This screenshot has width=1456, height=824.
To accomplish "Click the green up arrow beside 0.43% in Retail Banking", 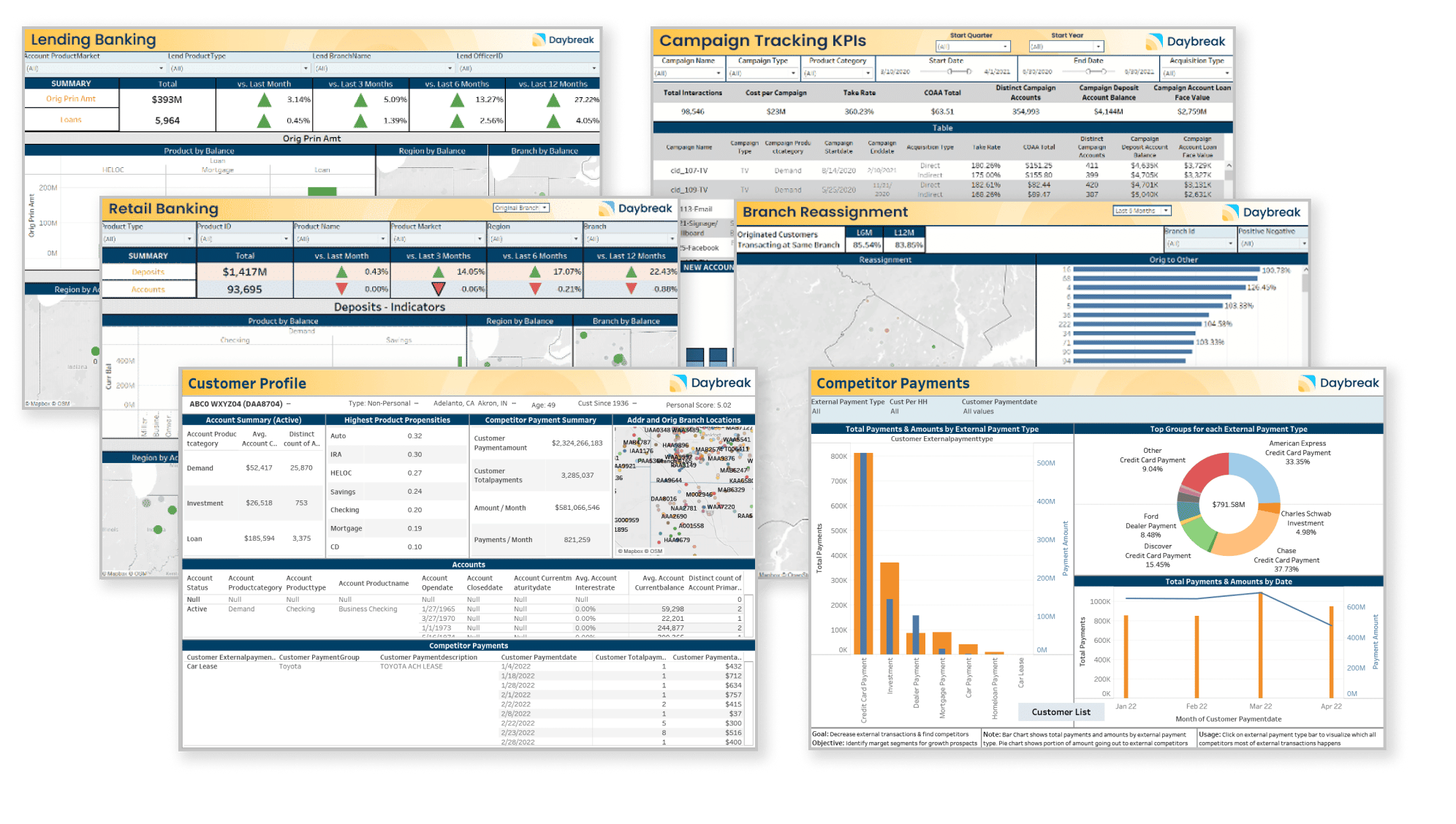I will click(341, 272).
